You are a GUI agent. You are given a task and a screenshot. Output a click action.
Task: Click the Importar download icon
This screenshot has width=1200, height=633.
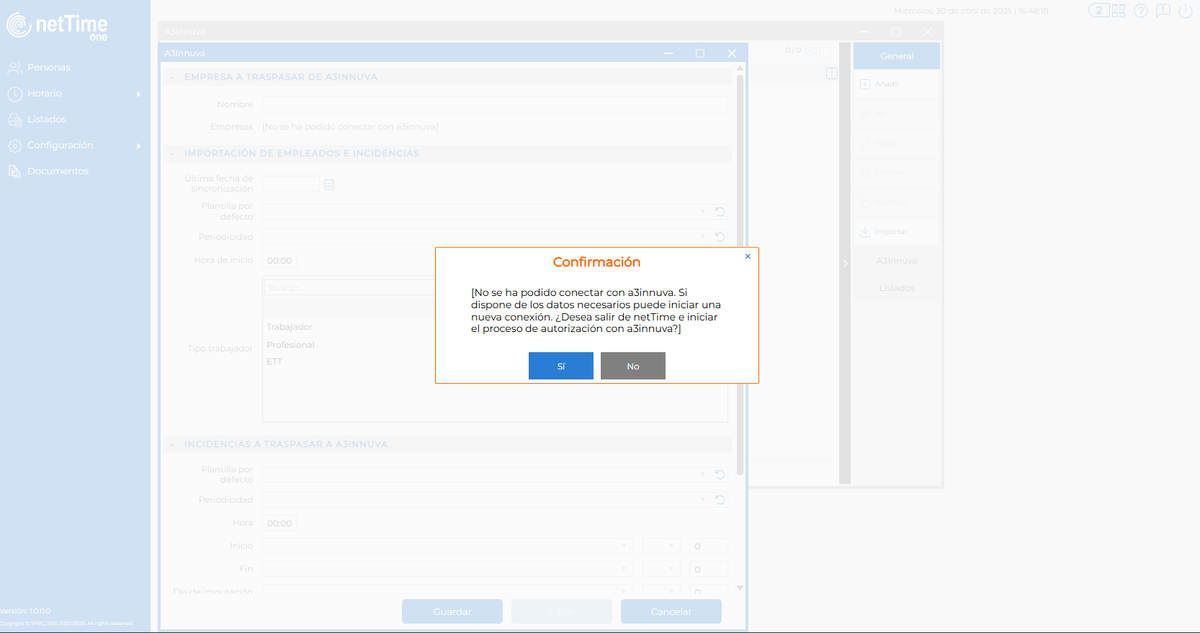coord(865,231)
